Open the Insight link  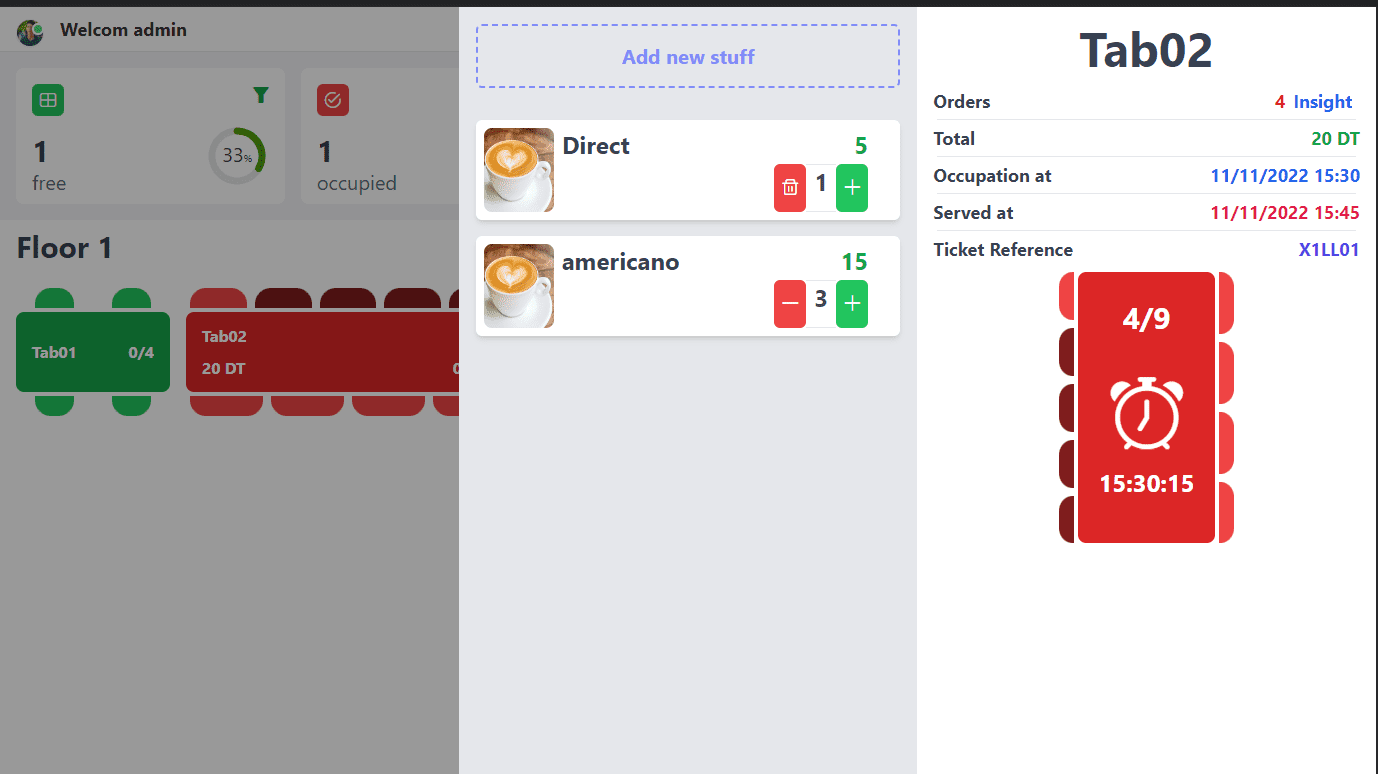coord(1322,102)
